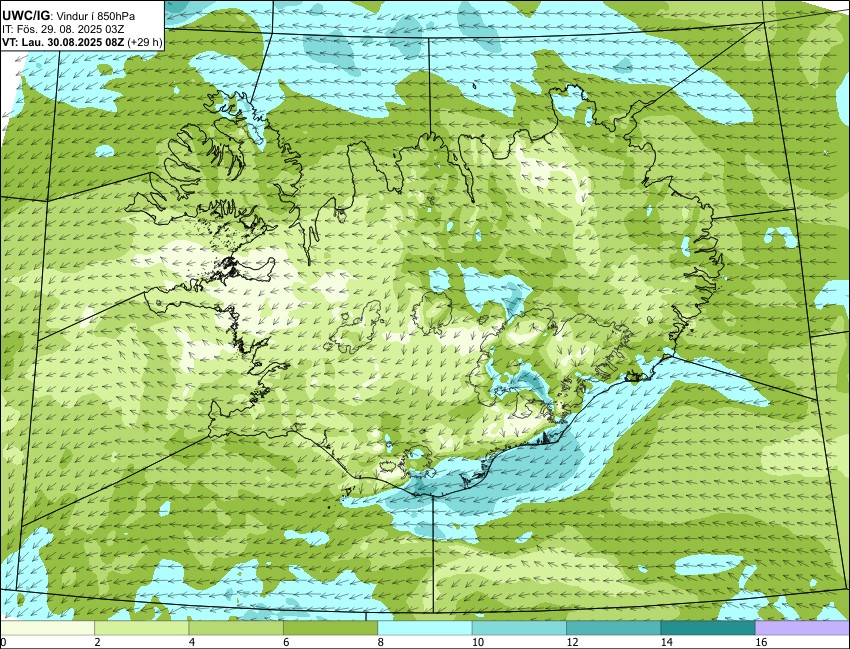Image resolution: width=850 pixels, height=649 pixels.
Task: Click the 4–6 m/s green legend swatch
Action: pyautogui.click(x=236, y=628)
